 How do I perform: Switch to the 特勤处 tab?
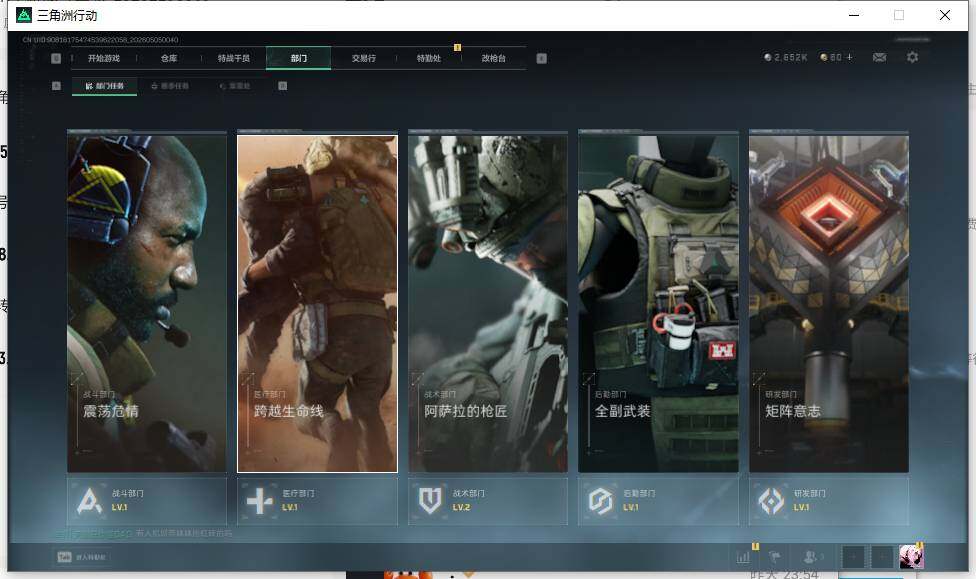click(x=429, y=59)
